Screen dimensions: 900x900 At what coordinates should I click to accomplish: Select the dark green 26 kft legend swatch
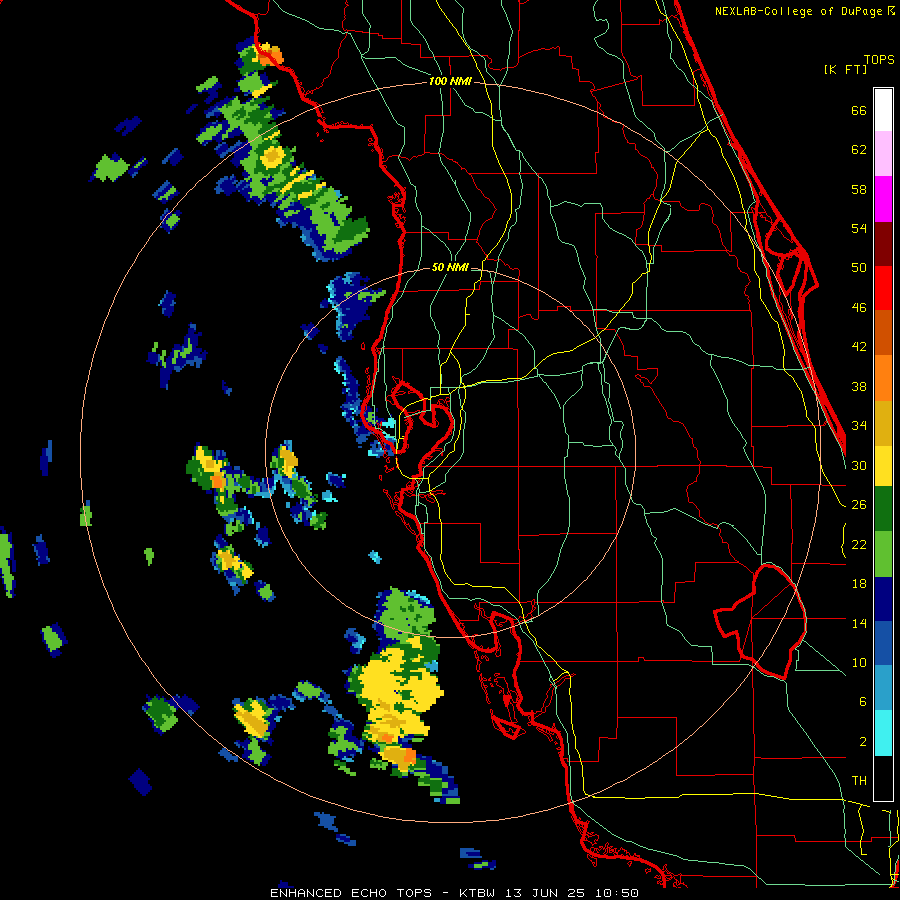[883, 509]
